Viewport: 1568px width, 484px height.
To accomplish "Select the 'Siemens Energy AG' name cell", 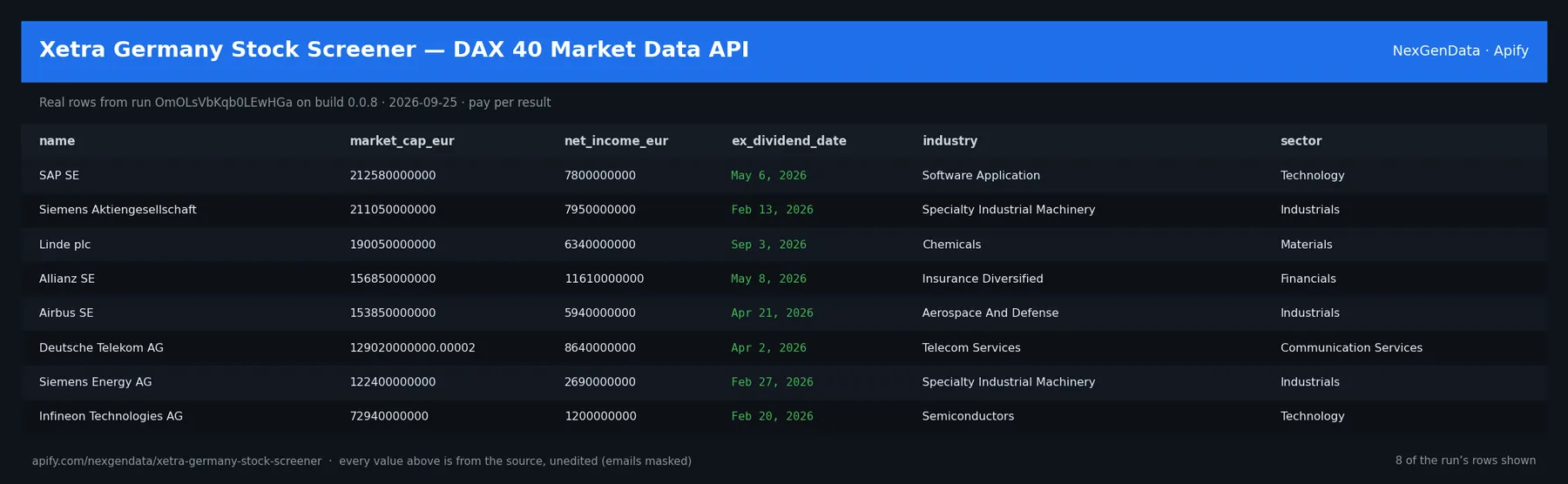I will click(95, 382).
